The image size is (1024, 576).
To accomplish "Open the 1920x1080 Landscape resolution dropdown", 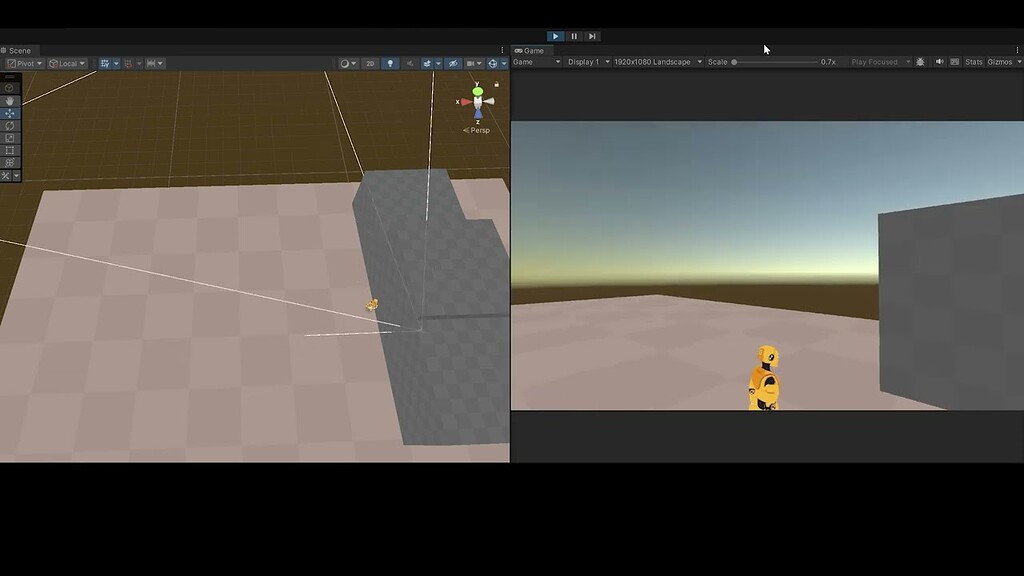I will coord(656,61).
